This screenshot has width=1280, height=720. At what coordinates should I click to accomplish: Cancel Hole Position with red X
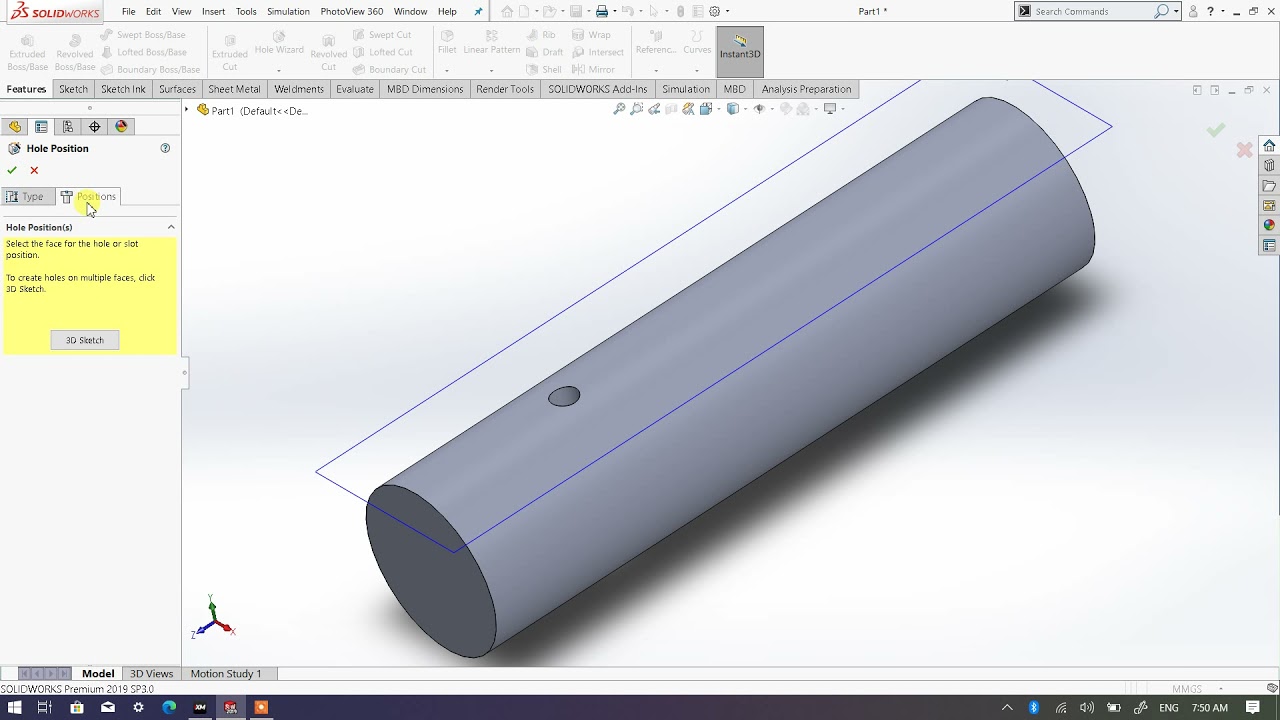tap(34, 170)
